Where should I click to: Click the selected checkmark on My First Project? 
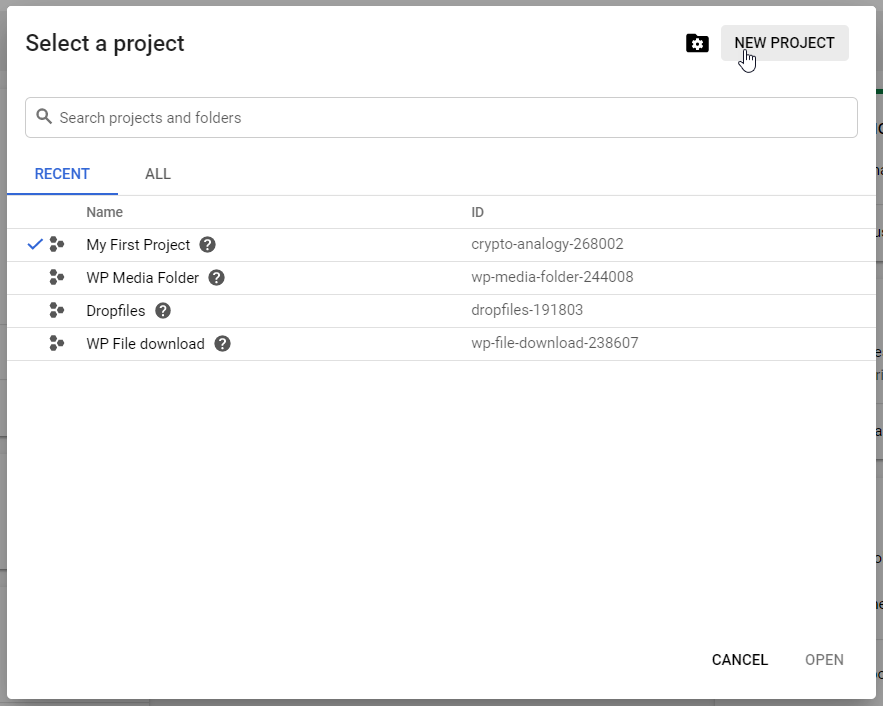[x=35, y=245]
